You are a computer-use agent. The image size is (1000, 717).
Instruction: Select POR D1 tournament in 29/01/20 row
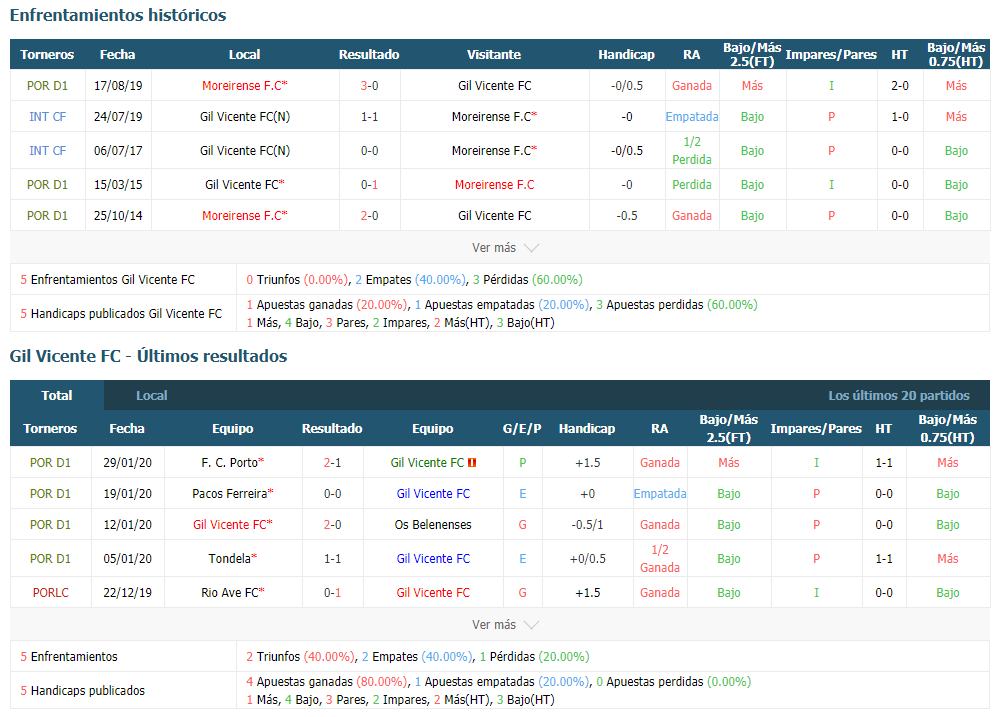click(x=50, y=462)
